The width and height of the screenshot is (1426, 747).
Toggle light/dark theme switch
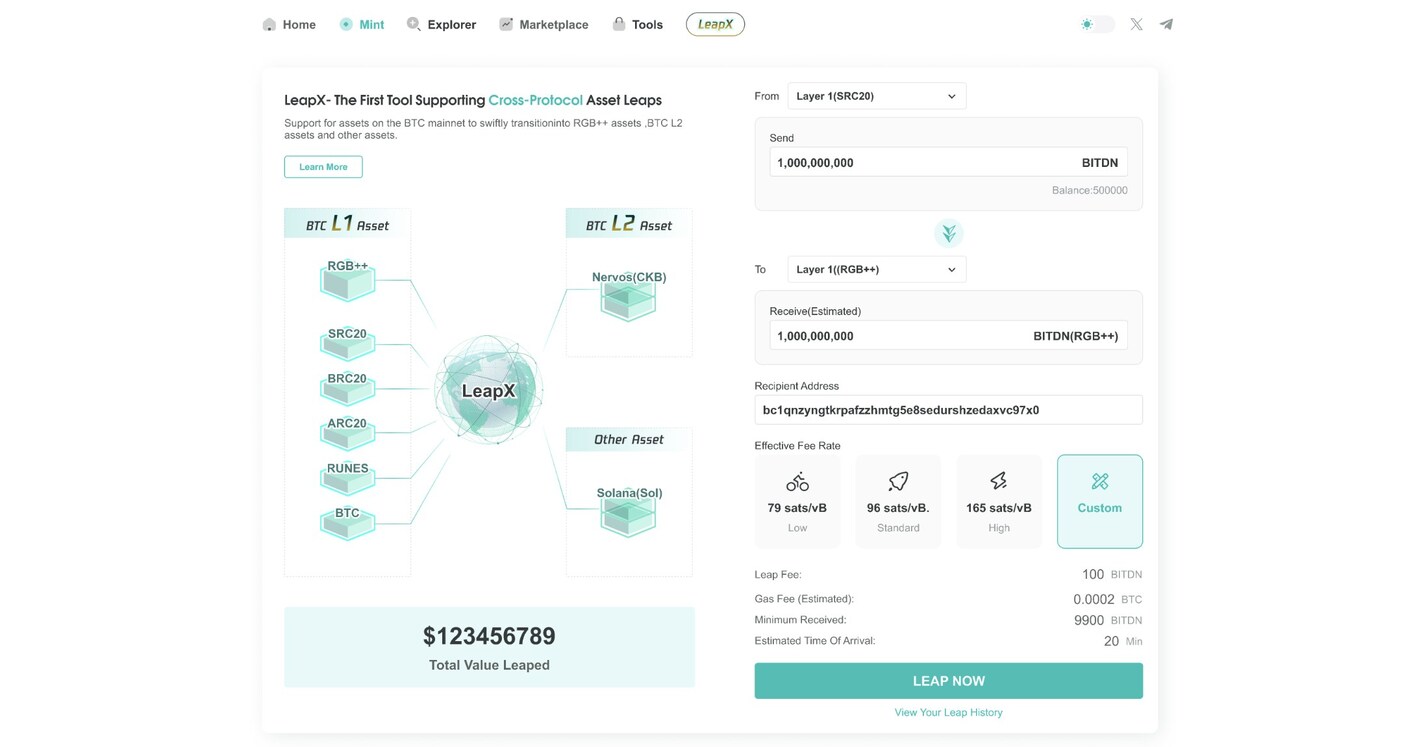(1096, 23)
